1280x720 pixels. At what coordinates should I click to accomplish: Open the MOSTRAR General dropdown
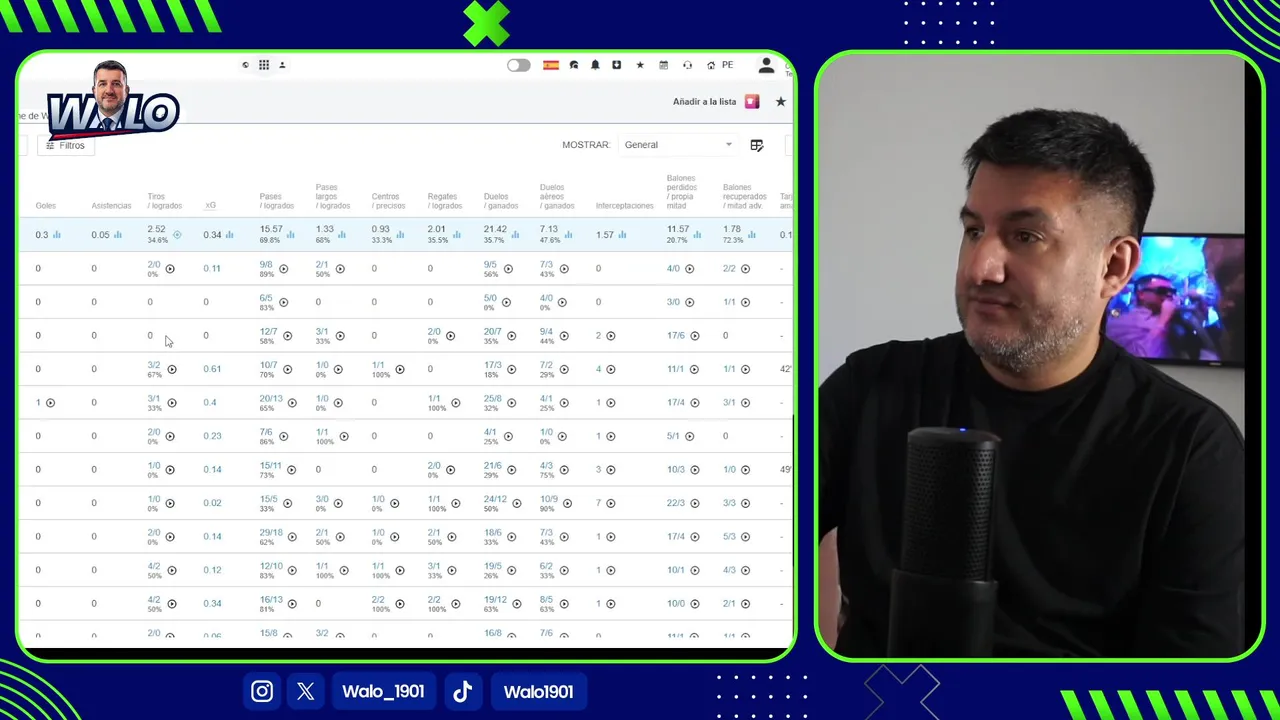pos(678,145)
